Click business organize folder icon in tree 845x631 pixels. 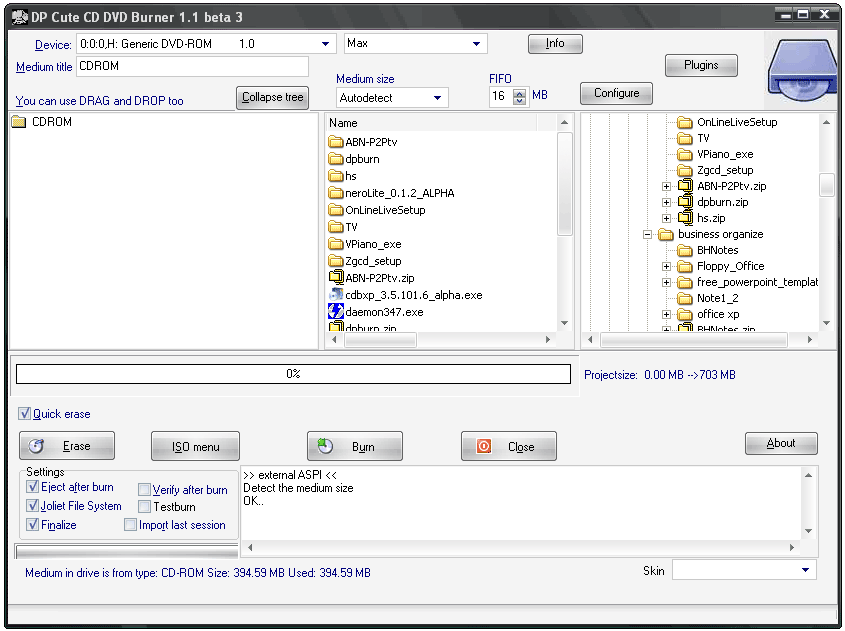tap(666, 234)
